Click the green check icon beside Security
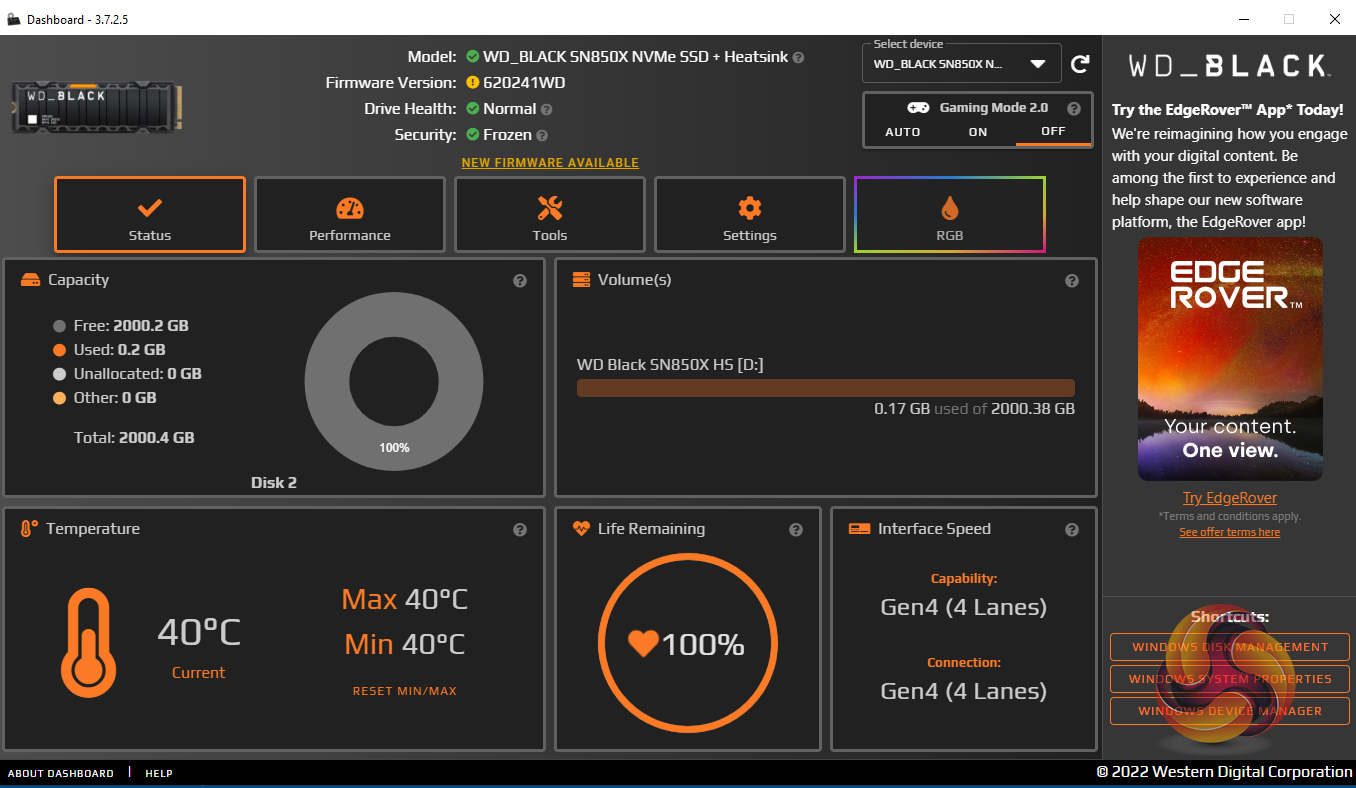 (473, 135)
